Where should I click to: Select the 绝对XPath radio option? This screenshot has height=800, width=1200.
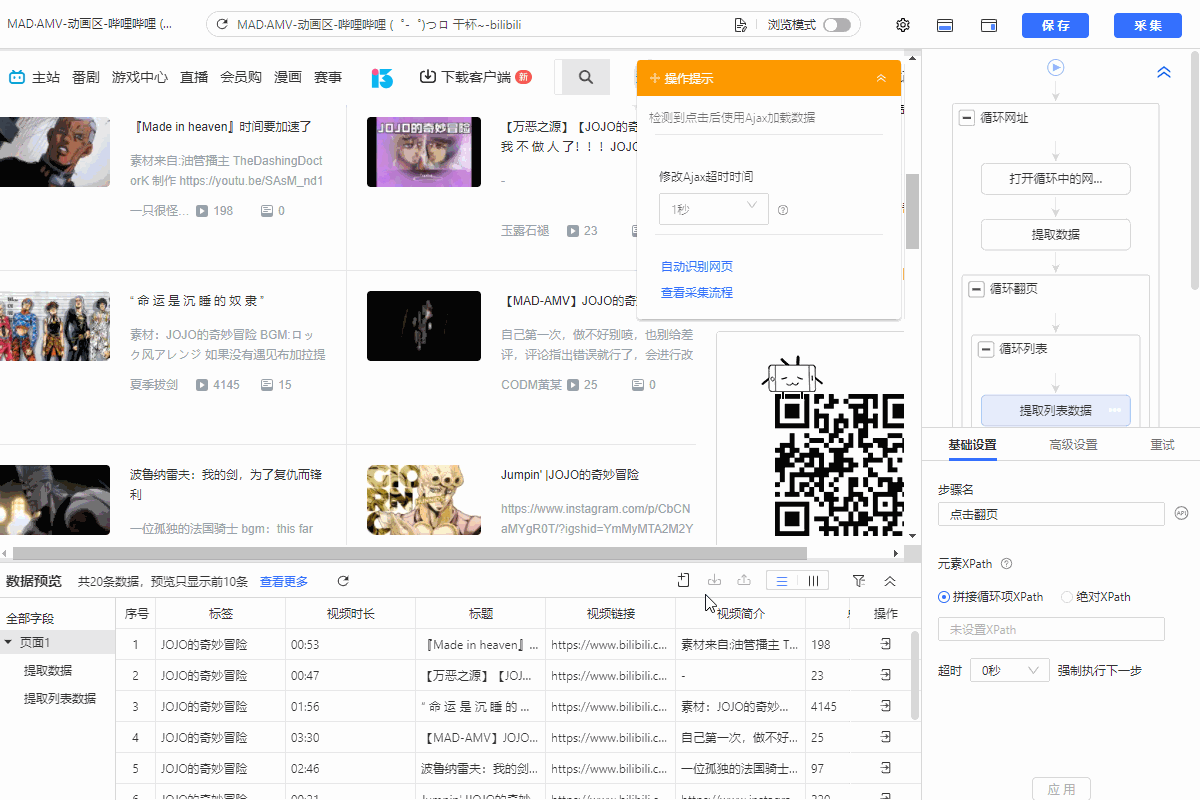(1066, 597)
